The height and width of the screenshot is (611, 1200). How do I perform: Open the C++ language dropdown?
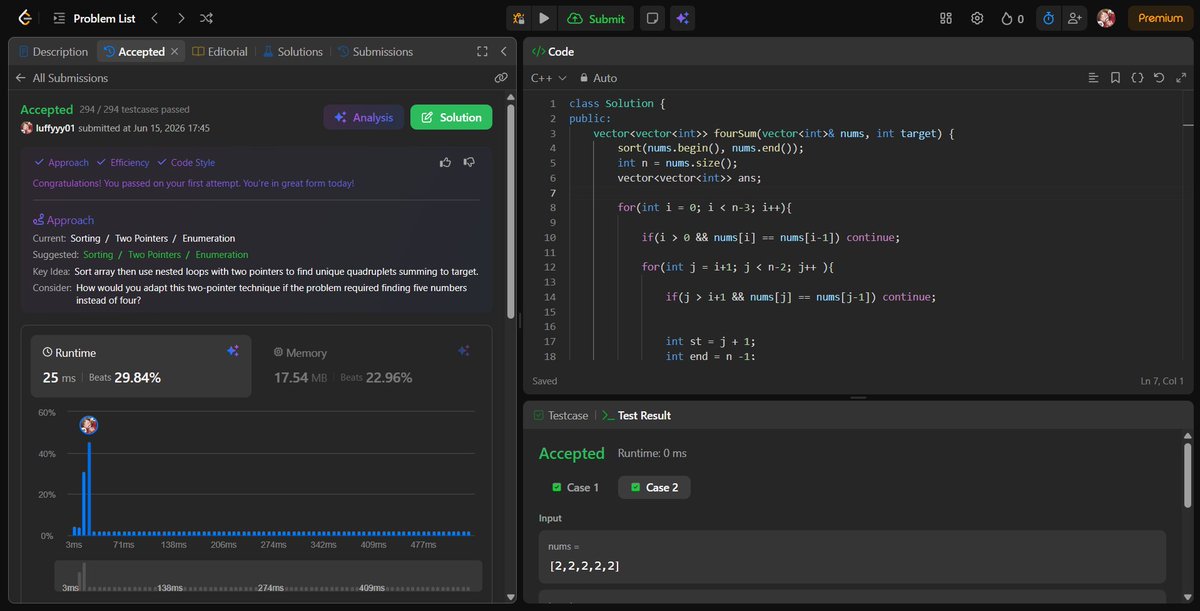tap(548, 78)
